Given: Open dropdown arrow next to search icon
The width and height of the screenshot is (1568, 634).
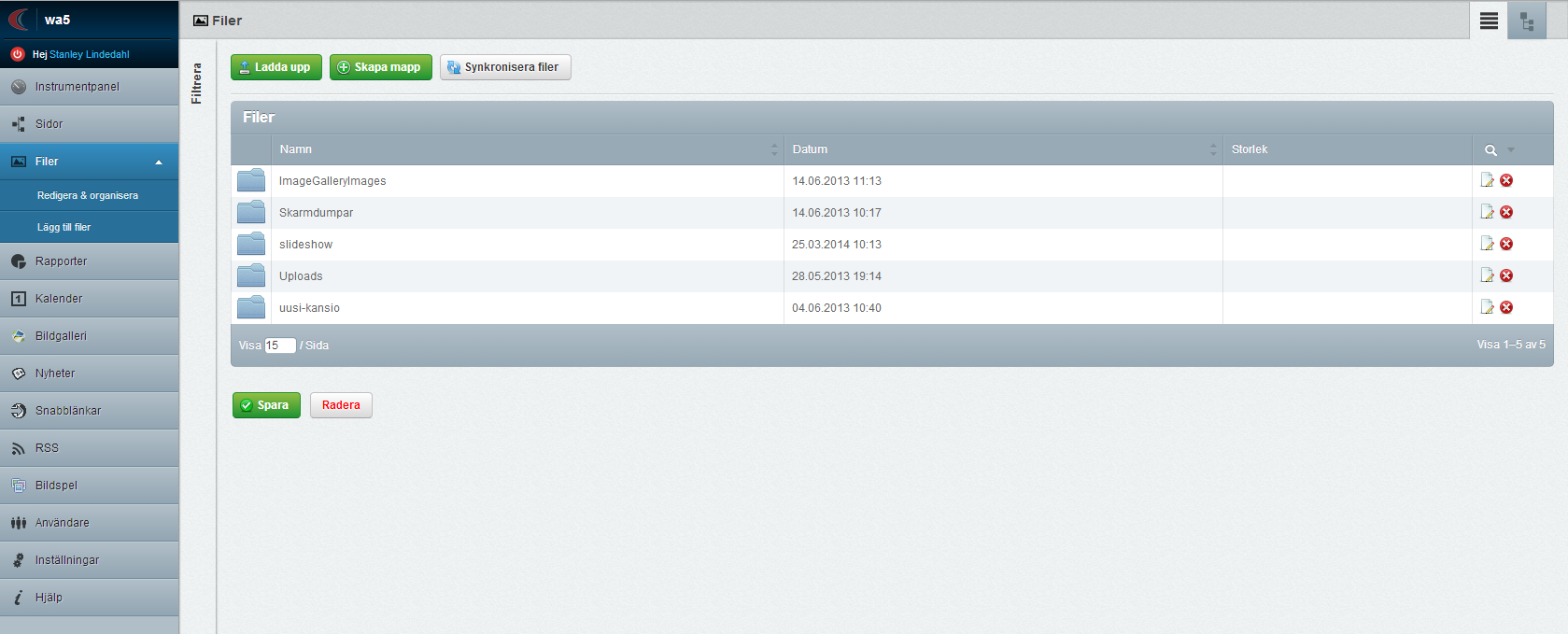Looking at the screenshot, I should (1511, 150).
